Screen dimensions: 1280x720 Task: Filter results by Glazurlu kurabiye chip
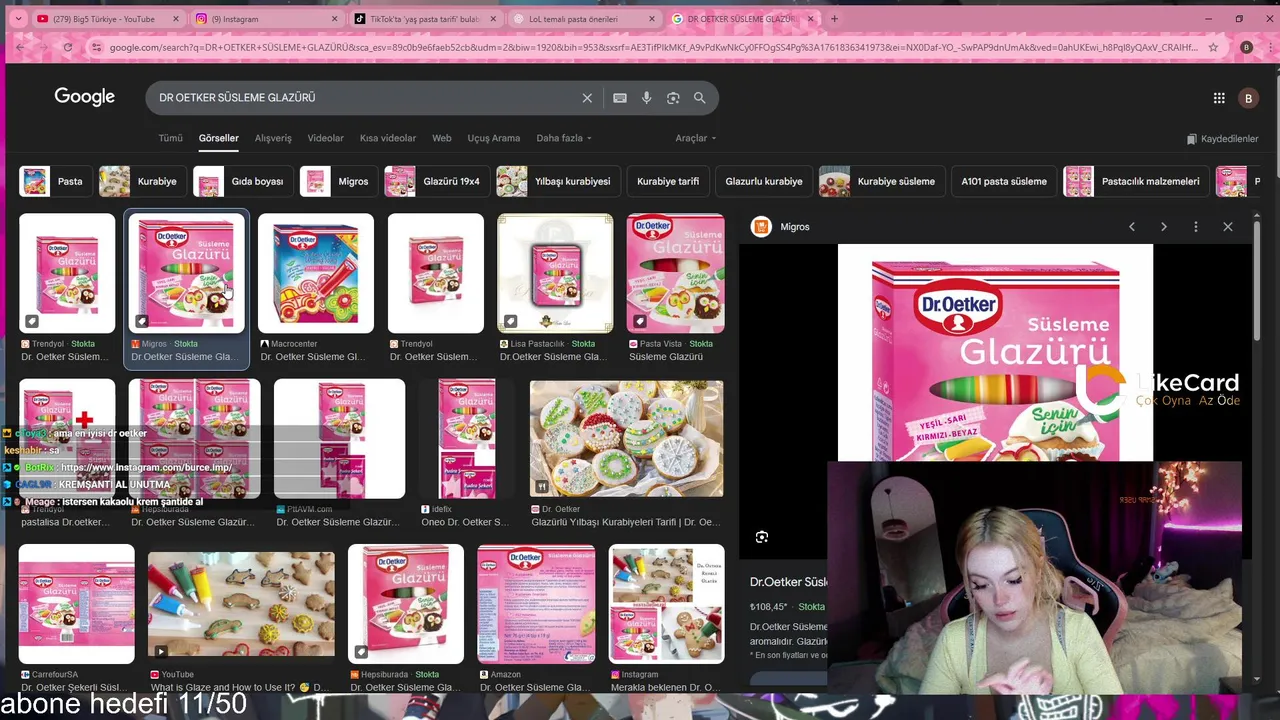click(764, 181)
